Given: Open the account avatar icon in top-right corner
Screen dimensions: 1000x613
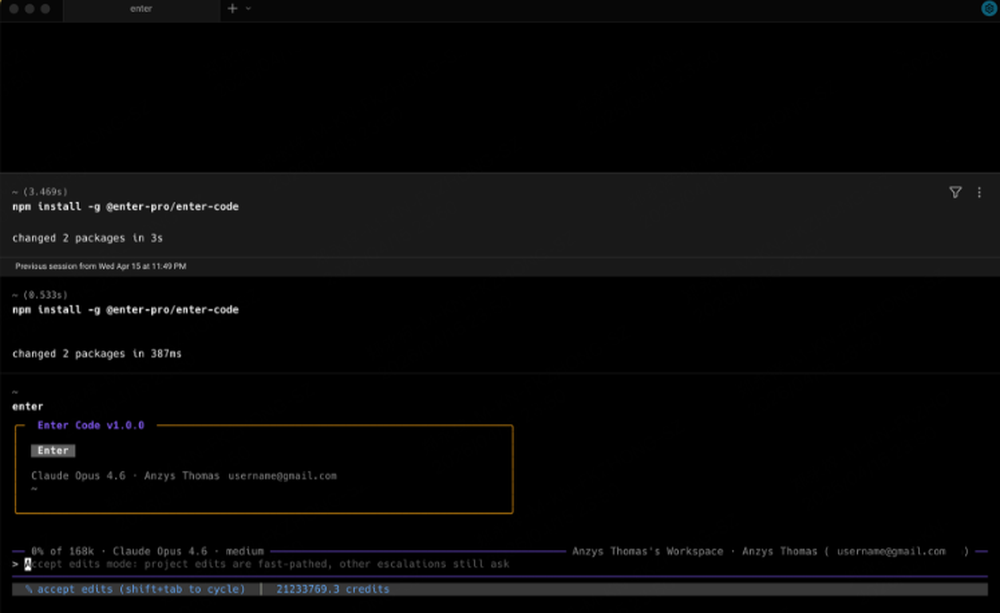Looking at the screenshot, I should [x=989, y=8].
